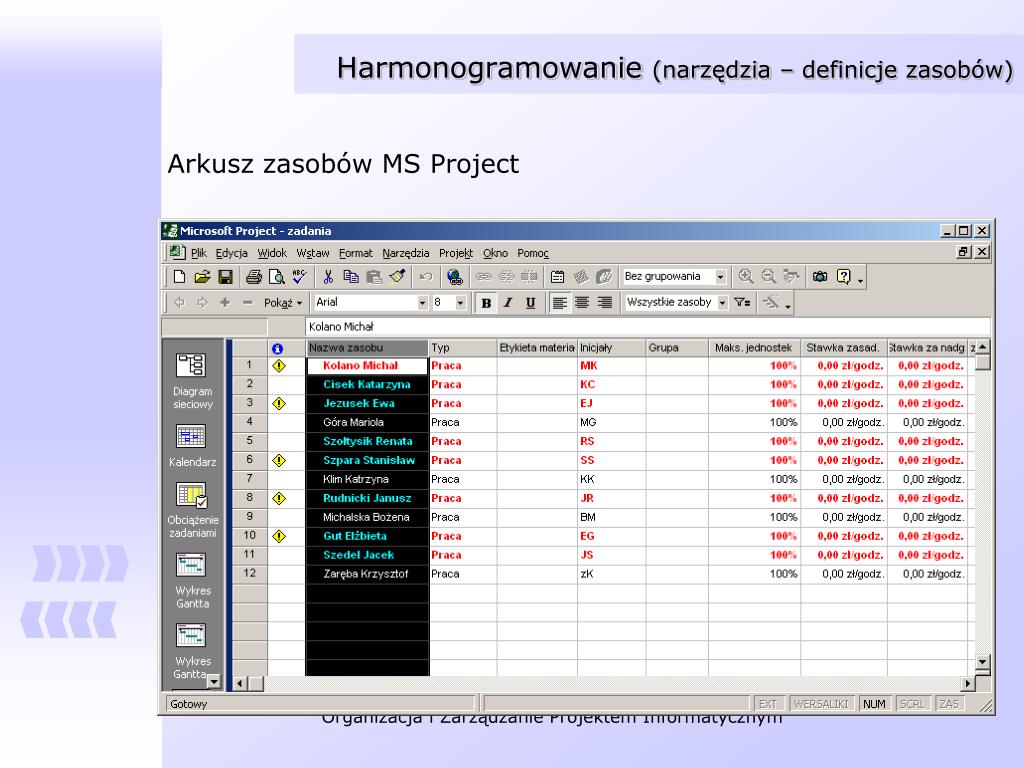
Task: Open the Narzędzia menu
Action: pyautogui.click(x=406, y=253)
